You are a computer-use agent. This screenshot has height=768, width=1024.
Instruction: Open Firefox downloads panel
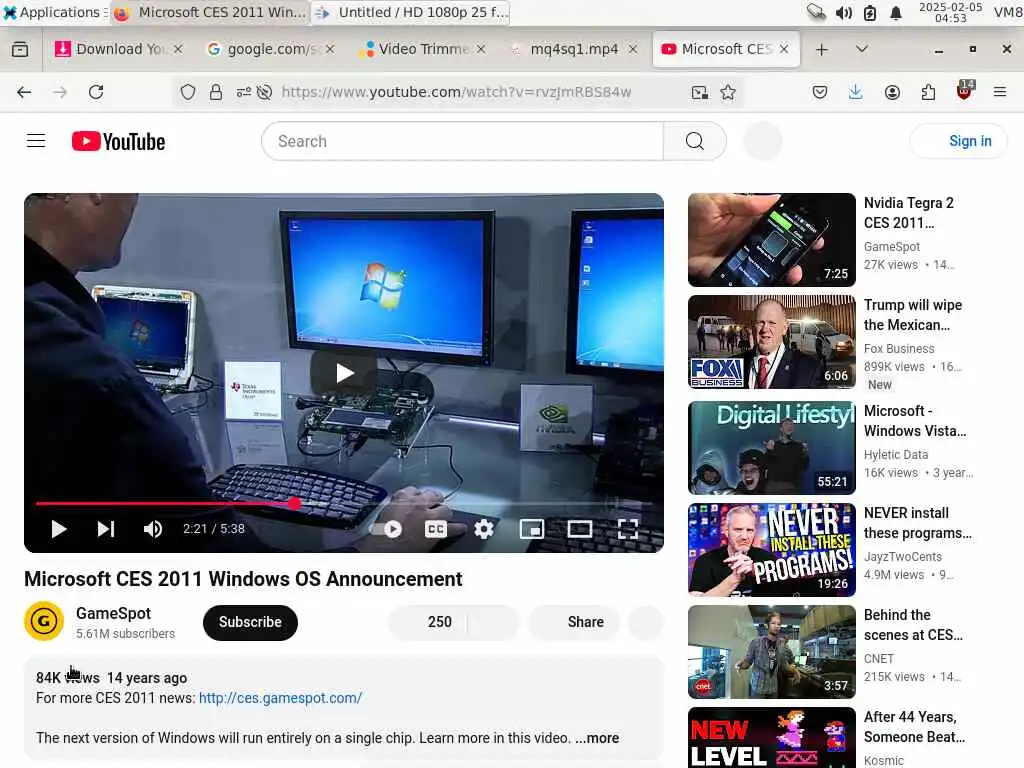(856, 92)
